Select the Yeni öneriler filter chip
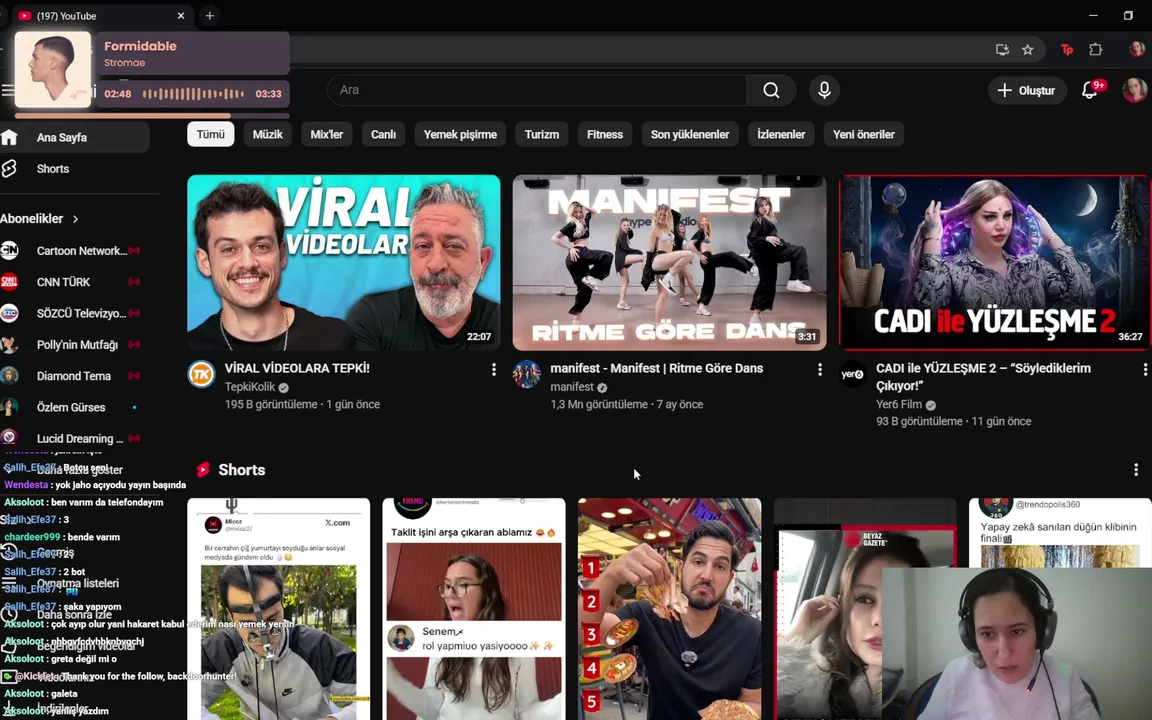The image size is (1152, 720). tap(864, 134)
